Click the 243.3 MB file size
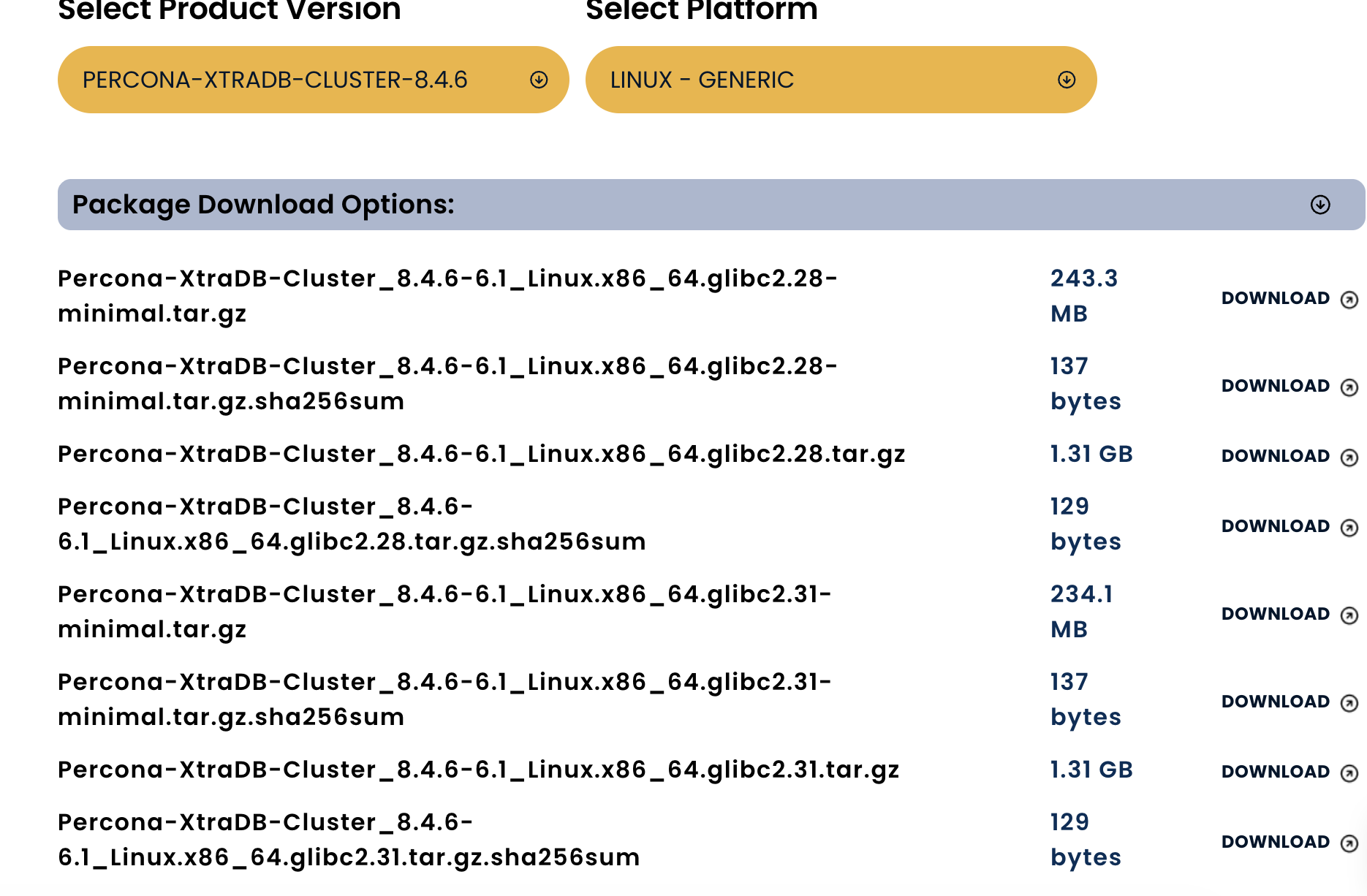This screenshot has width=1367, height=896. (1084, 296)
